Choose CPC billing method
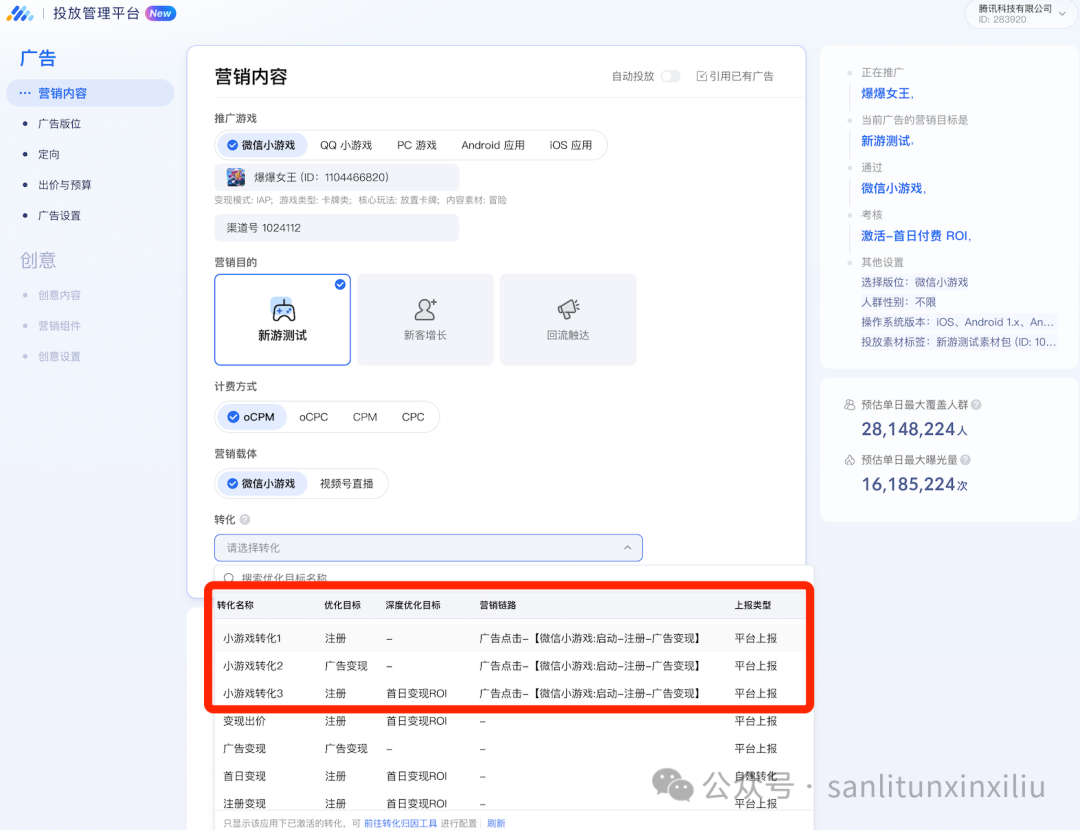The width and height of the screenshot is (1080, 830). 413,417
